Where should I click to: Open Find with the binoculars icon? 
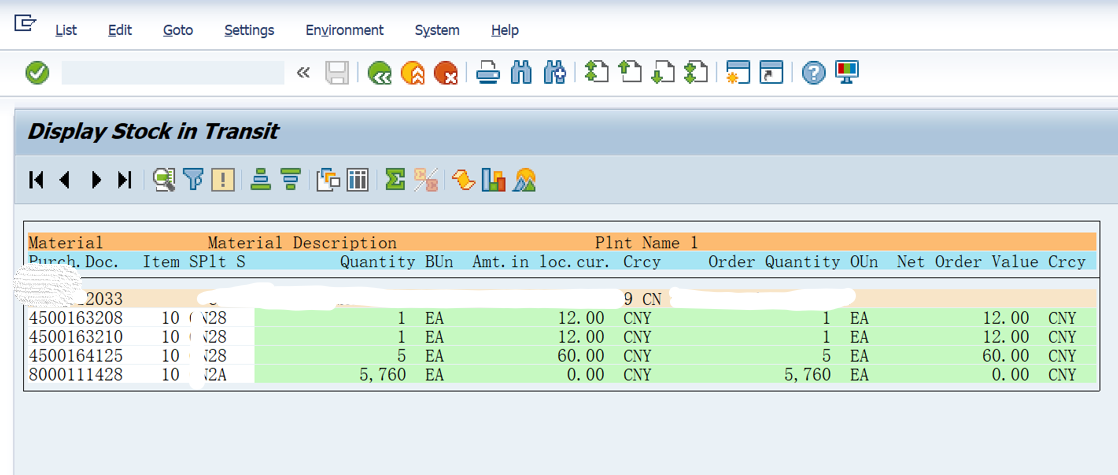click(x=522, y=73)
